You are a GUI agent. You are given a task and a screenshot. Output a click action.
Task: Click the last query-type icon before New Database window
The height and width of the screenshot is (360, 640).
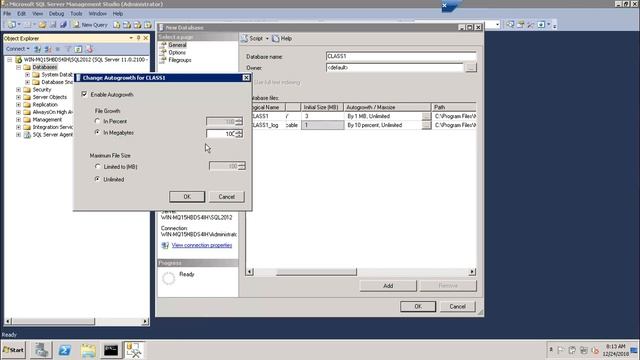[148, 25]
